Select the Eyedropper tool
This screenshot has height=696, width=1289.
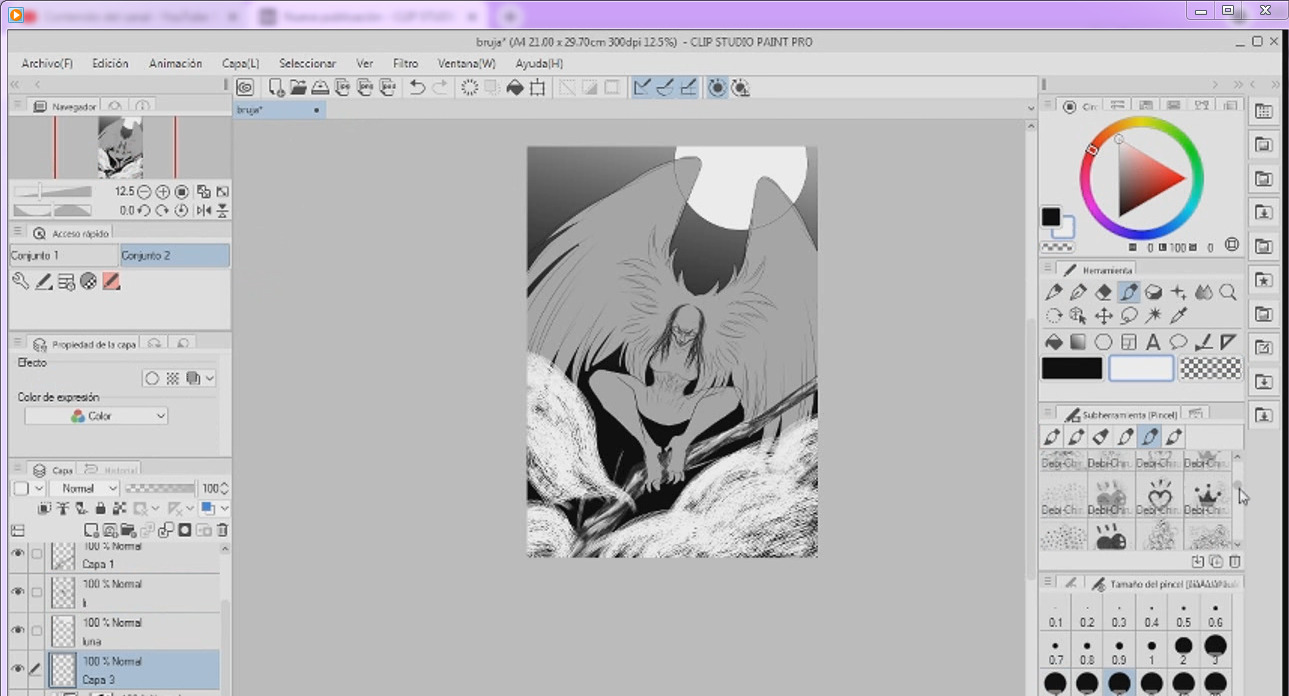coord(1178,316)
